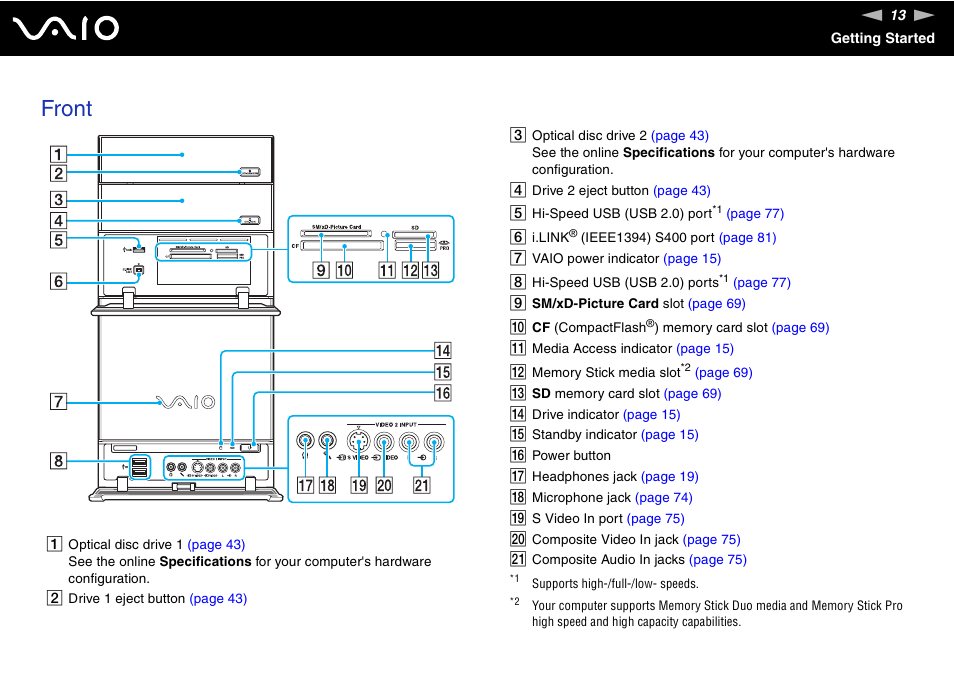Click the Drive 2 eject button in diagram

[x=249, y=220]
